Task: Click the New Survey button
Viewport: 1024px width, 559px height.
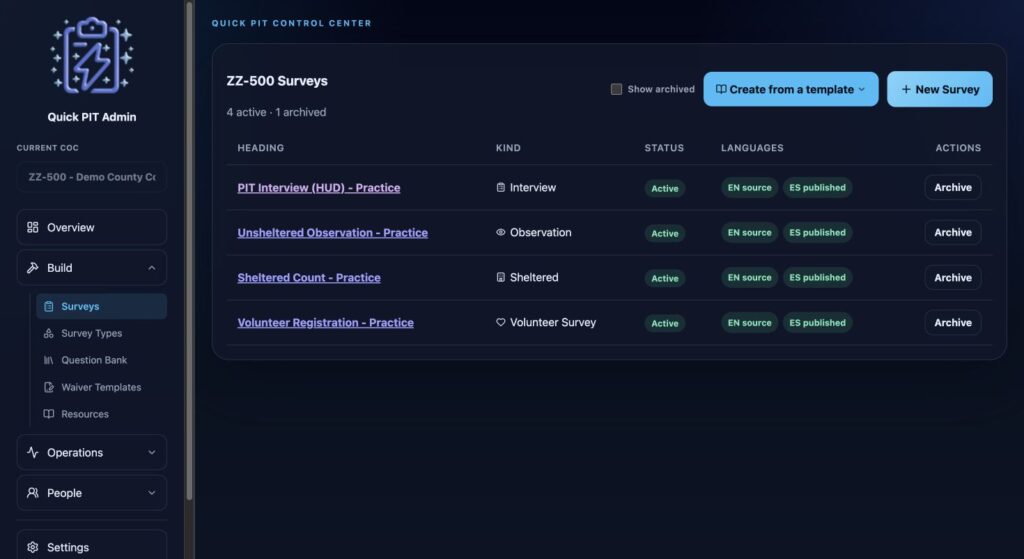Action: coord(939,89)
